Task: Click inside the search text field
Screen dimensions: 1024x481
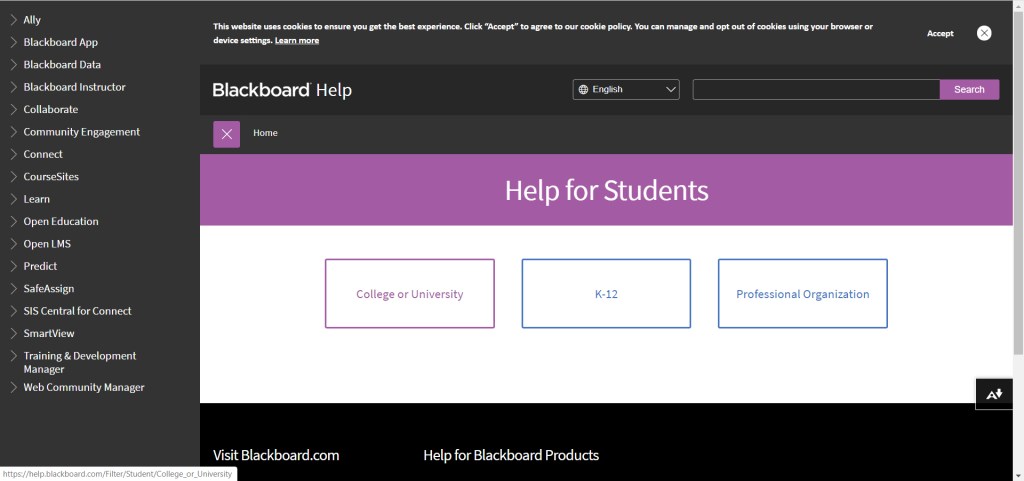Action: pos(815,89)
